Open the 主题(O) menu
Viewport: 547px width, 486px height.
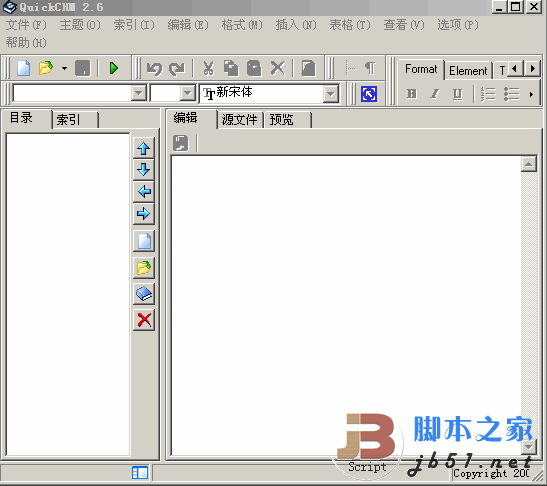tap(80, 25)
